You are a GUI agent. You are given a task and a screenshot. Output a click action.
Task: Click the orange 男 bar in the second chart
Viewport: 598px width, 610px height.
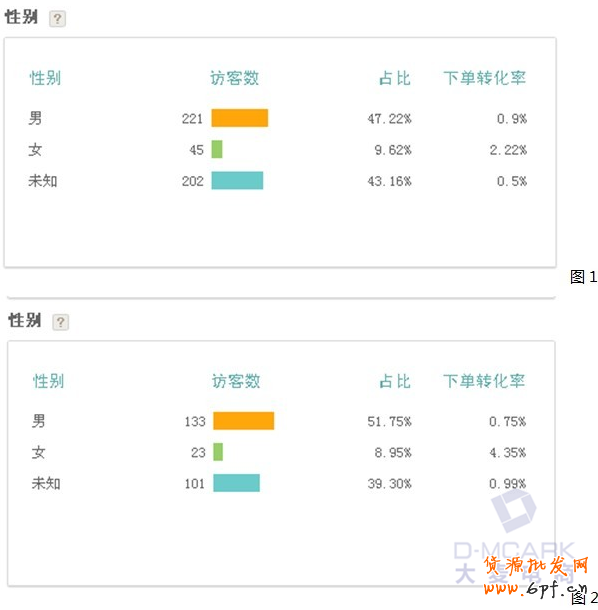point(244,421)
